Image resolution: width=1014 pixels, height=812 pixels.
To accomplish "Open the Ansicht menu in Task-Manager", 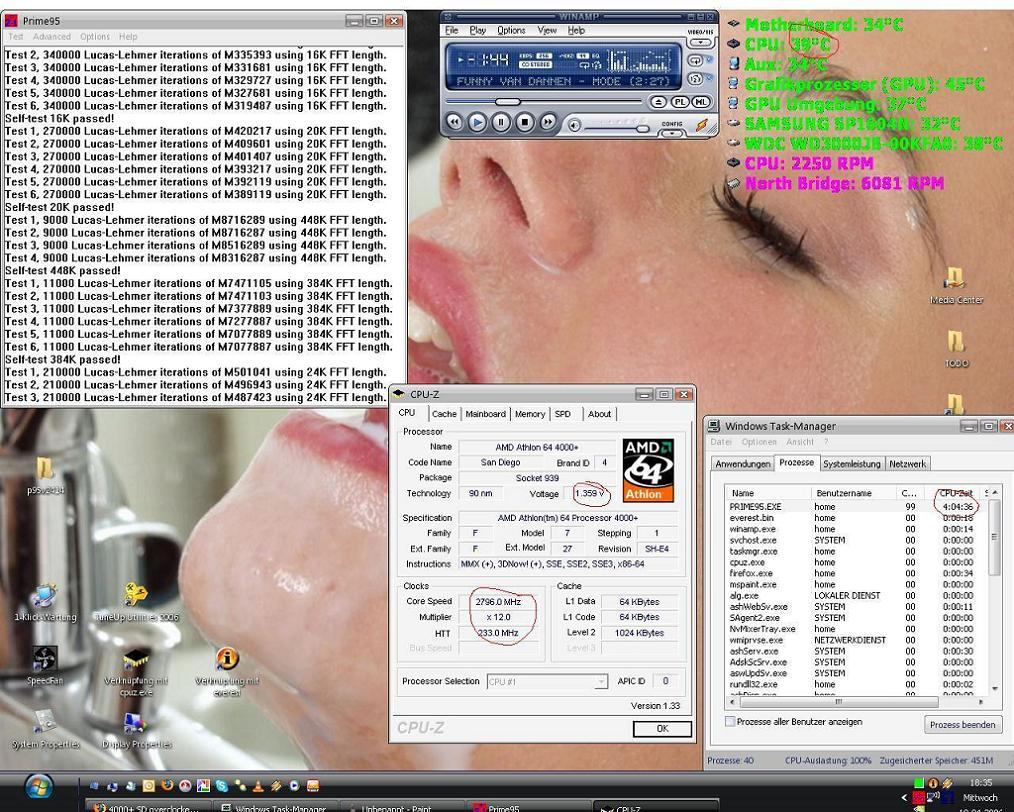I will (800, 442).
